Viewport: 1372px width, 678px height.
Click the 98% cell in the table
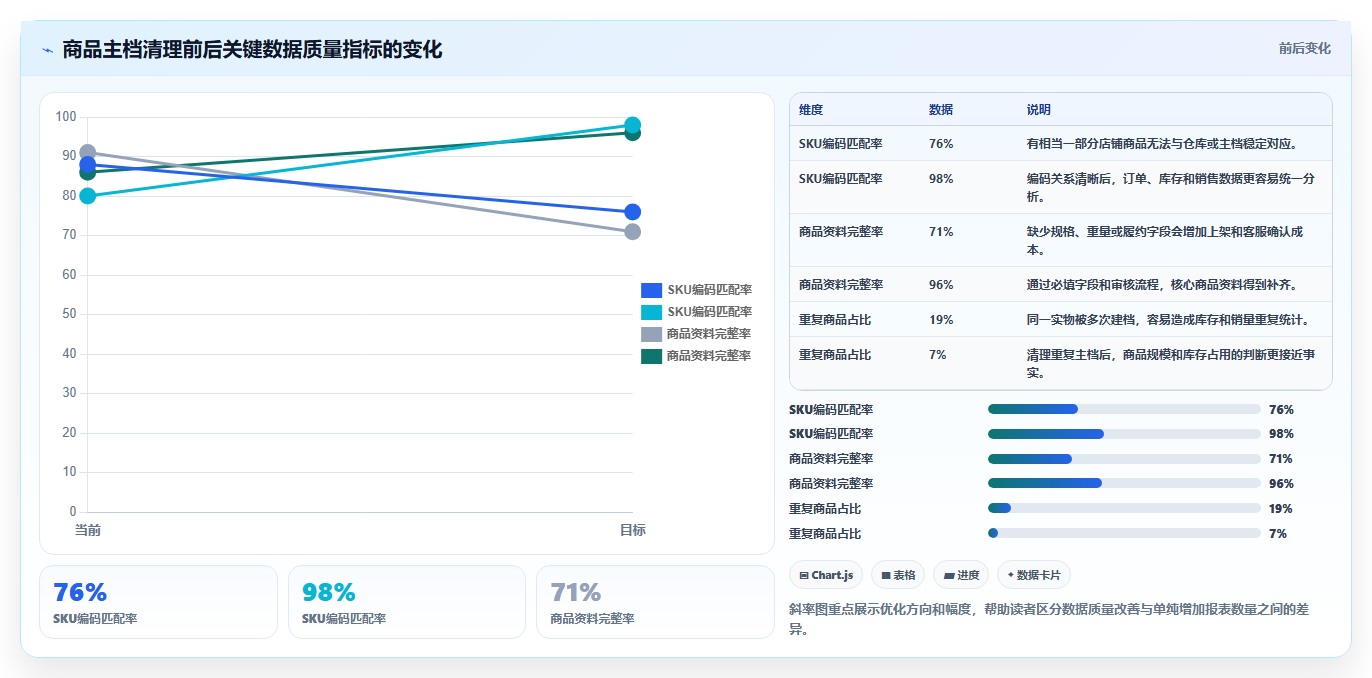tap(941, 178)
